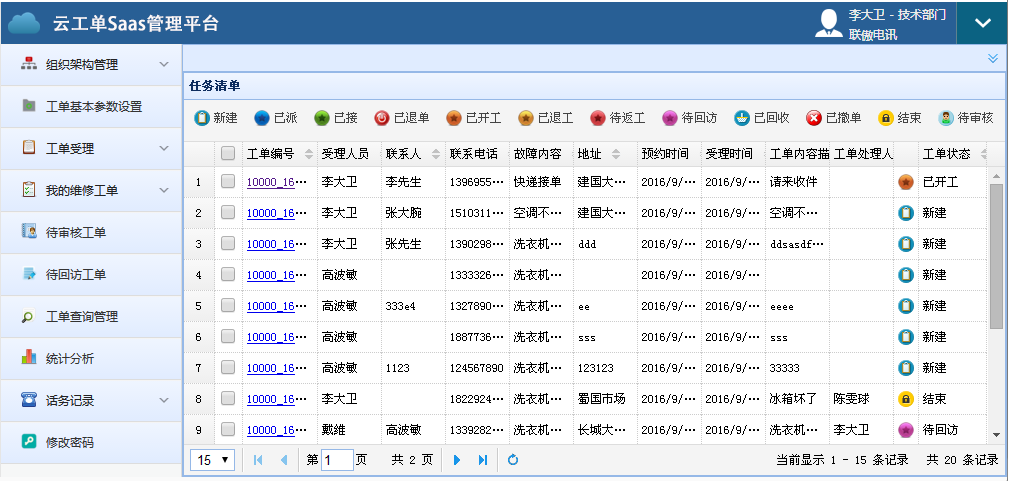Click the 已撤单 red X icon

tap(814, 118)
